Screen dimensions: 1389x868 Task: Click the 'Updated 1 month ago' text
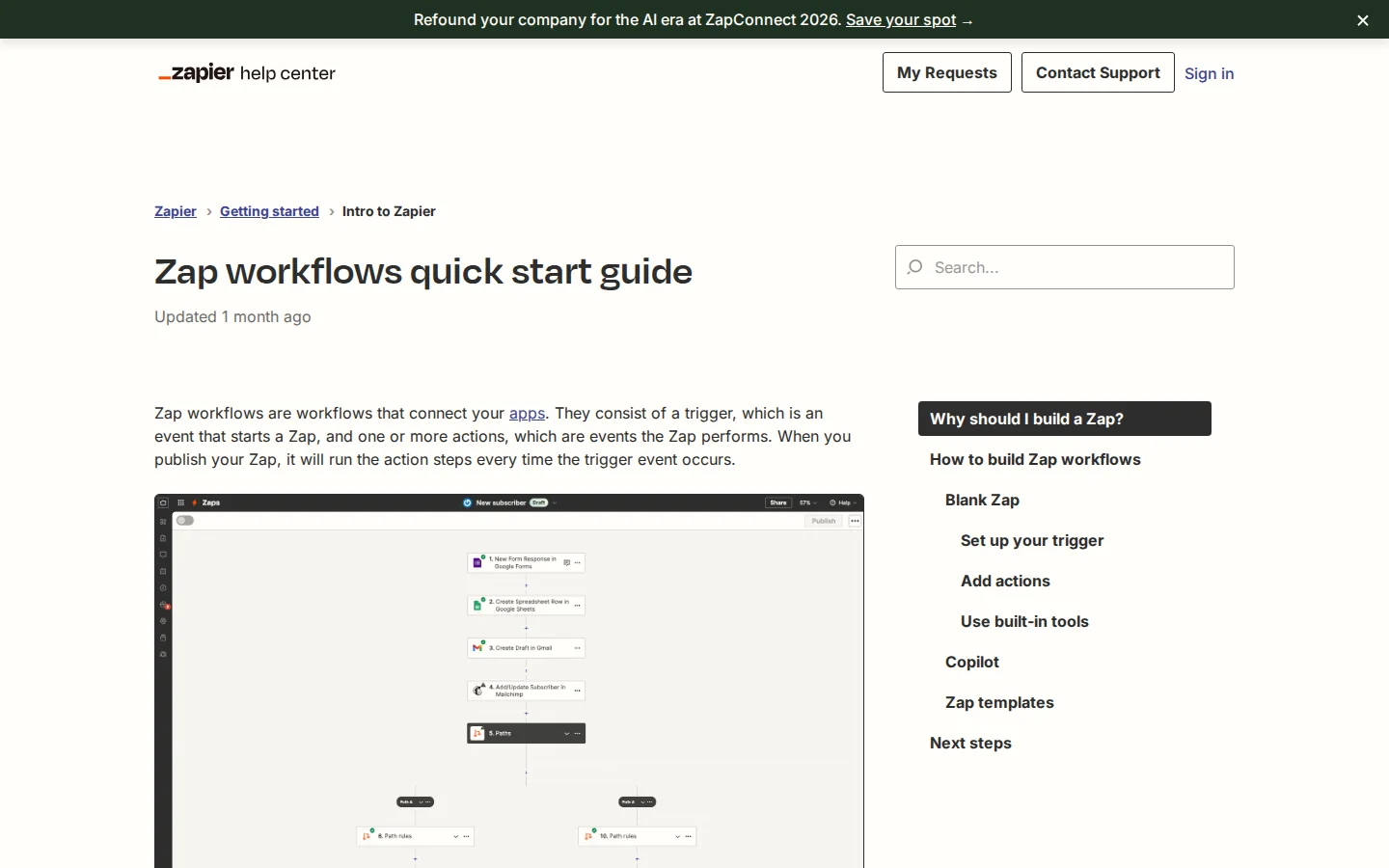[x=232, y=316]
